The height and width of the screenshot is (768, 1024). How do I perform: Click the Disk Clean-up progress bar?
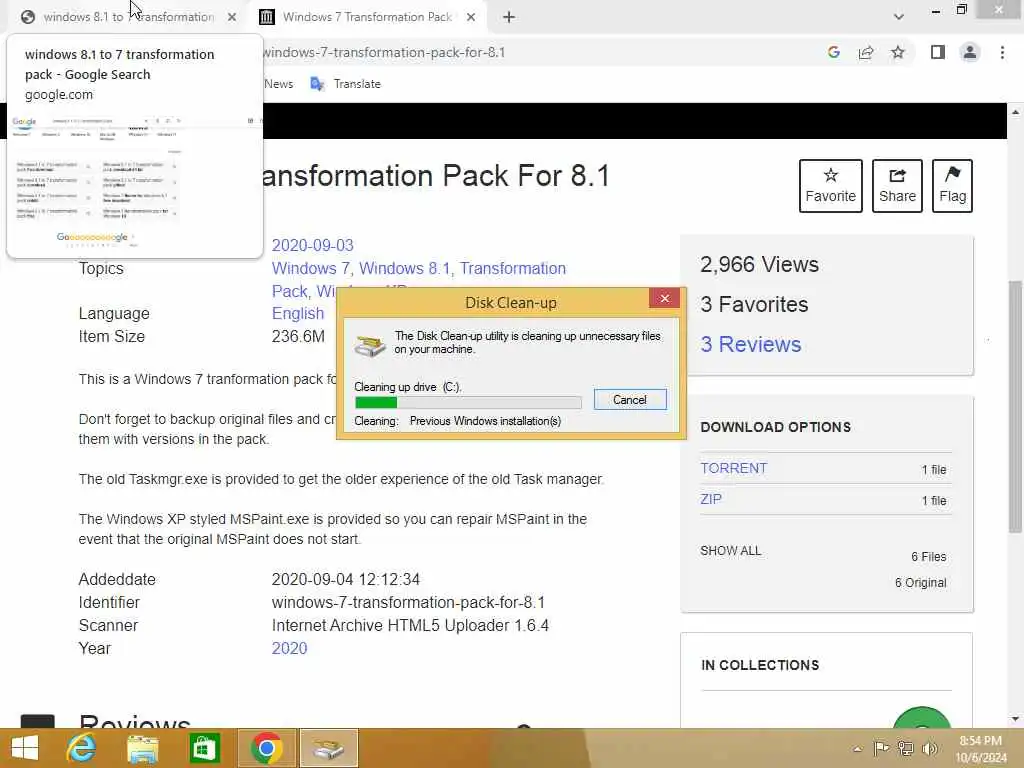click(468, 402)
